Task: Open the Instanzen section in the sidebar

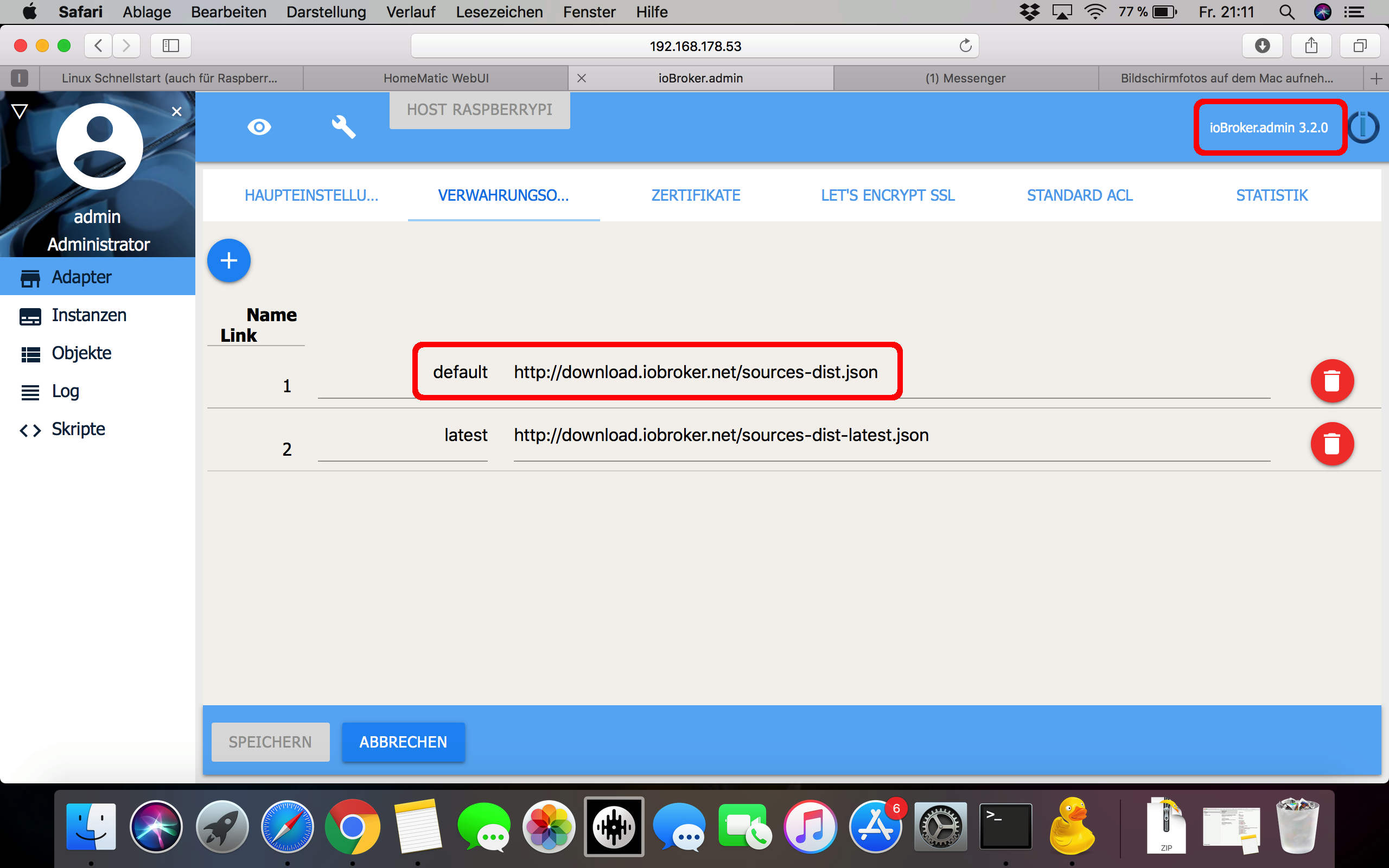Action: click(x=89, y=315)
